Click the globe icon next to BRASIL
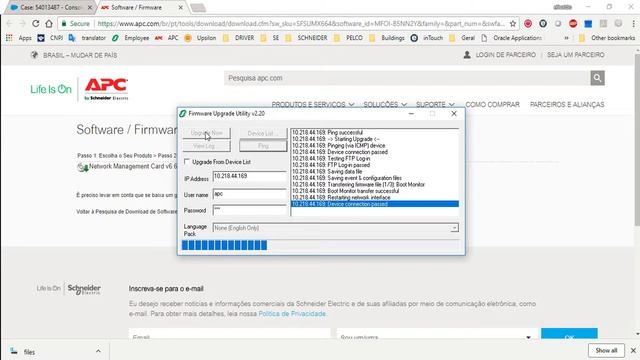 pyautogui.click(x=34, y=55)
